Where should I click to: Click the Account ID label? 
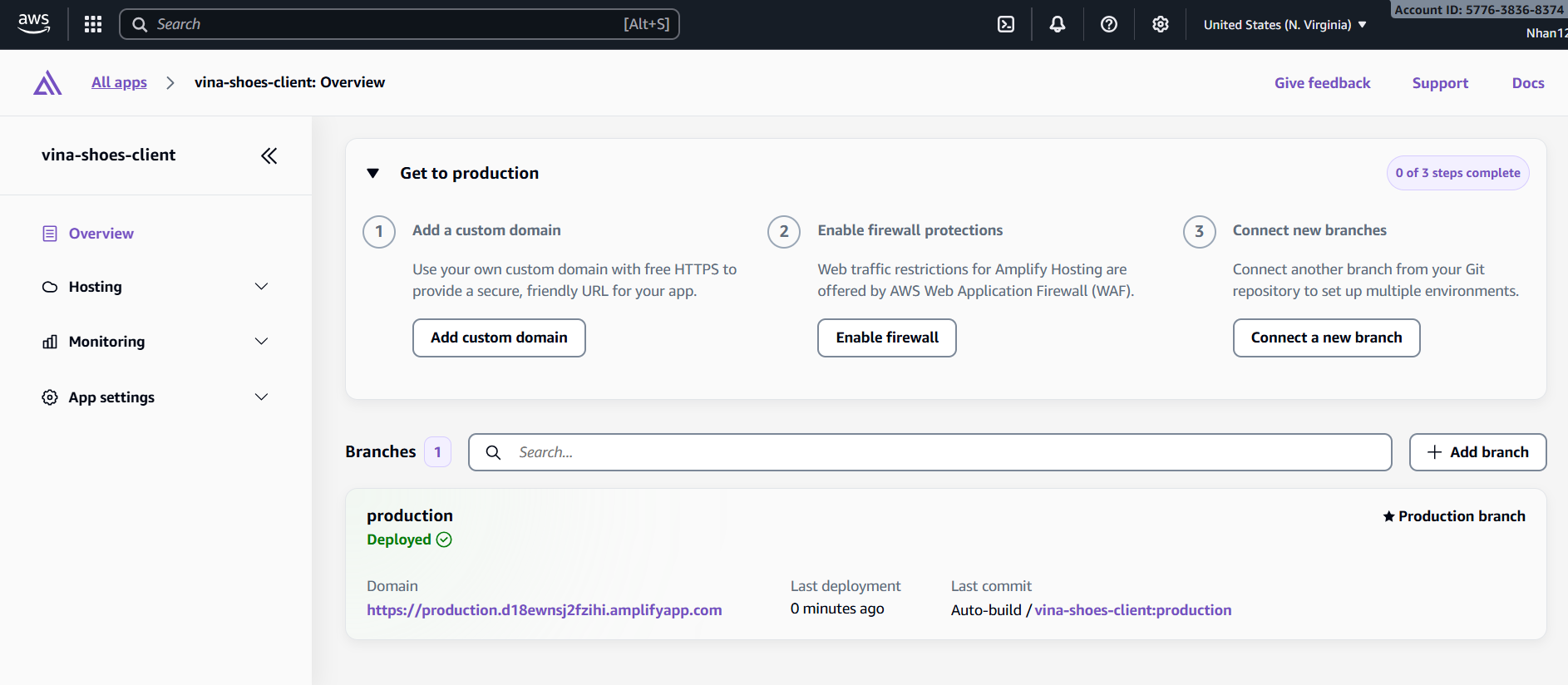pyautogui.click(x=1479, y=10)
